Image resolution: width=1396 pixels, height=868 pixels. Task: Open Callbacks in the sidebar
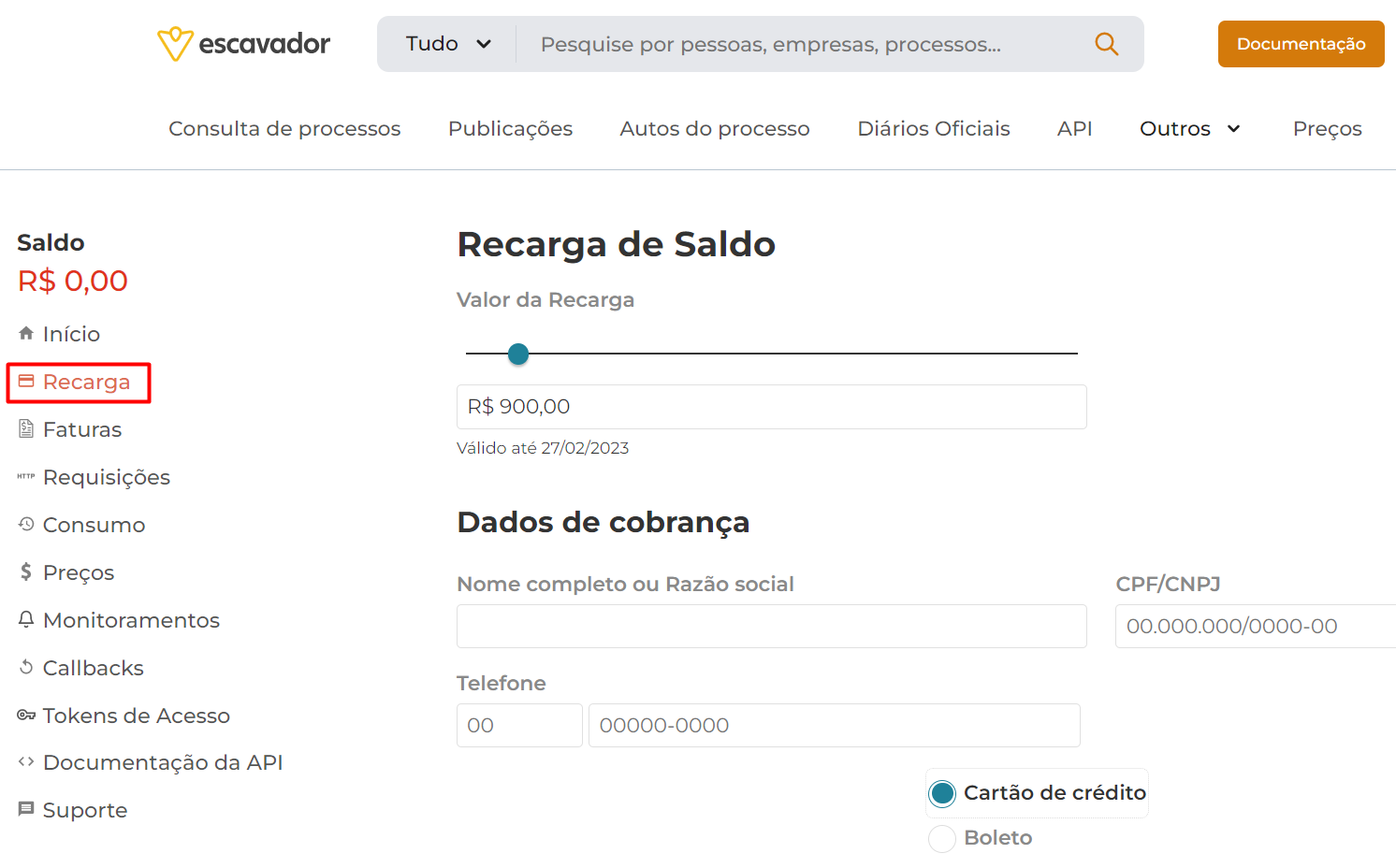pos(93,668)
